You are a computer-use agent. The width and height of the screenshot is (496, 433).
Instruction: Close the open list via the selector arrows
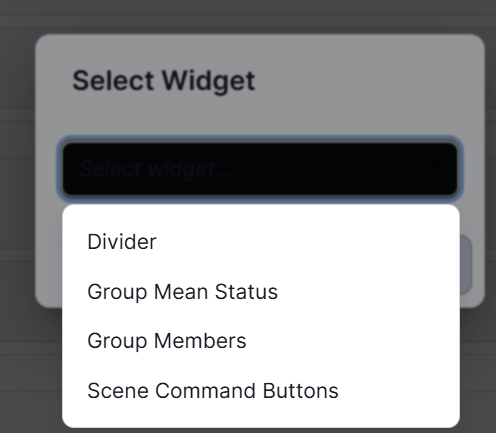[434, 169]
